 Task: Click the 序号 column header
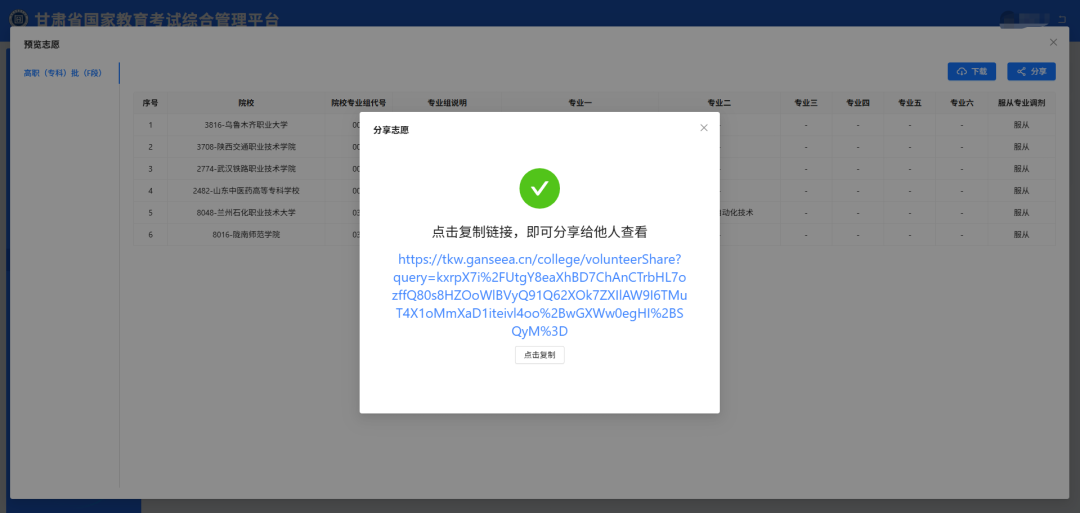point(150,103)
